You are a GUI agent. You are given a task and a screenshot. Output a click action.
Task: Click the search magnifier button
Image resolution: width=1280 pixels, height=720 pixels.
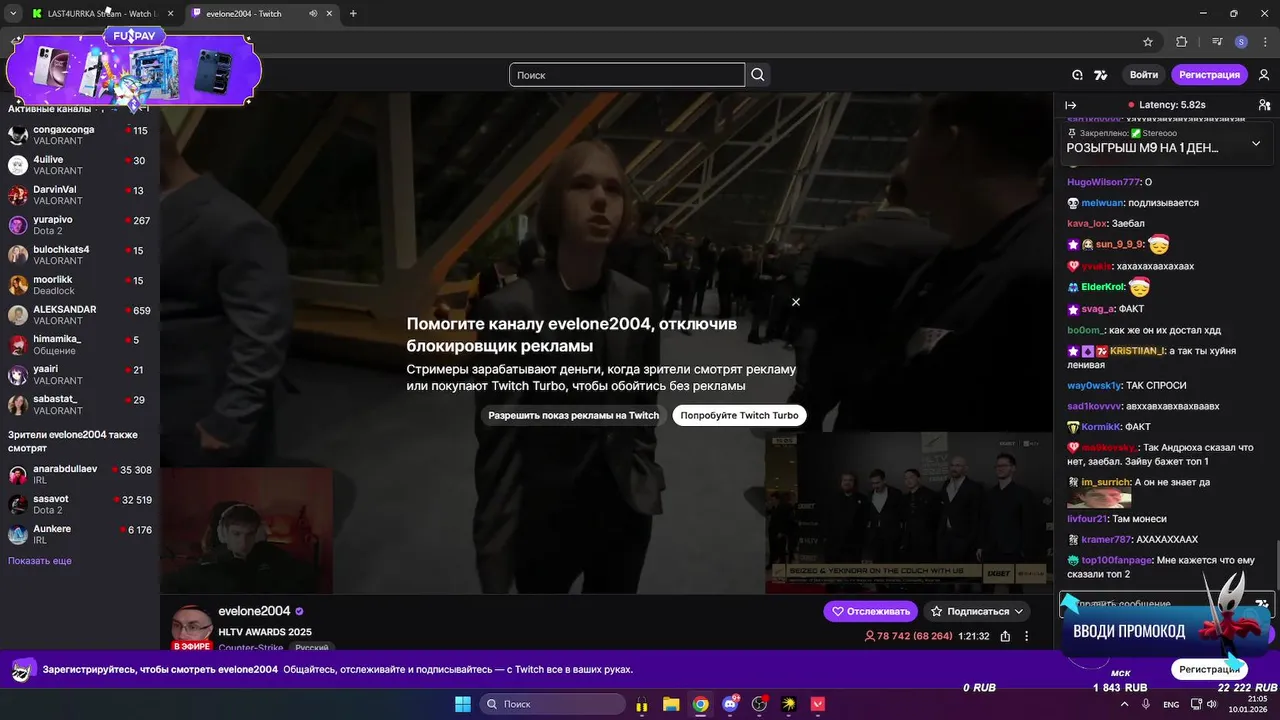758,75
